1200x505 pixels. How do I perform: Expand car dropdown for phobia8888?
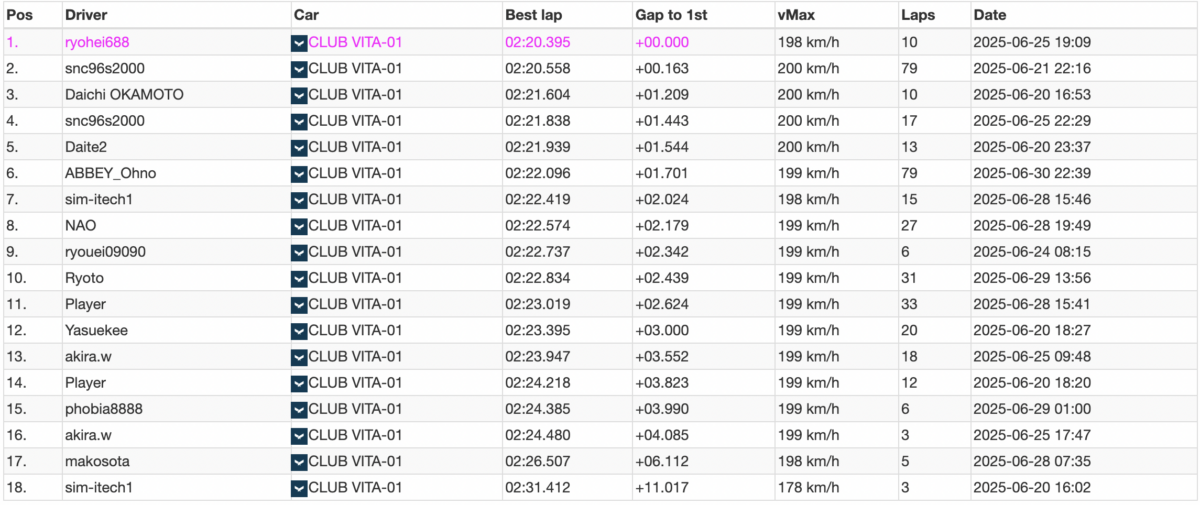point(299,409)
